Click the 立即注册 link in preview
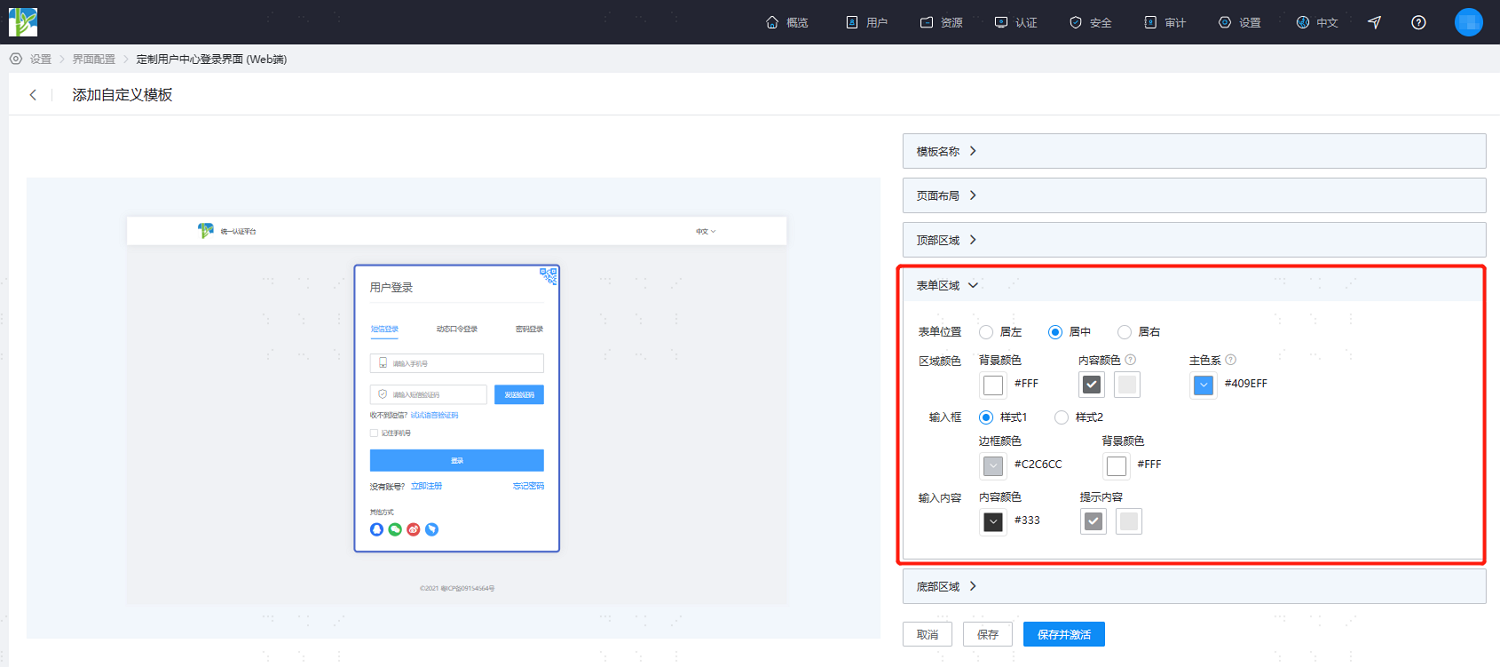Viewport: 1500px width, 667px height. tap(426, 486)
